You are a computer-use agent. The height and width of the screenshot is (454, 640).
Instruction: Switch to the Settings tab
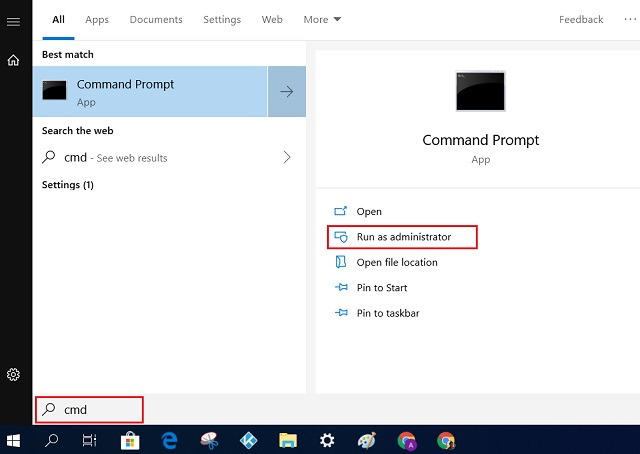222,20
